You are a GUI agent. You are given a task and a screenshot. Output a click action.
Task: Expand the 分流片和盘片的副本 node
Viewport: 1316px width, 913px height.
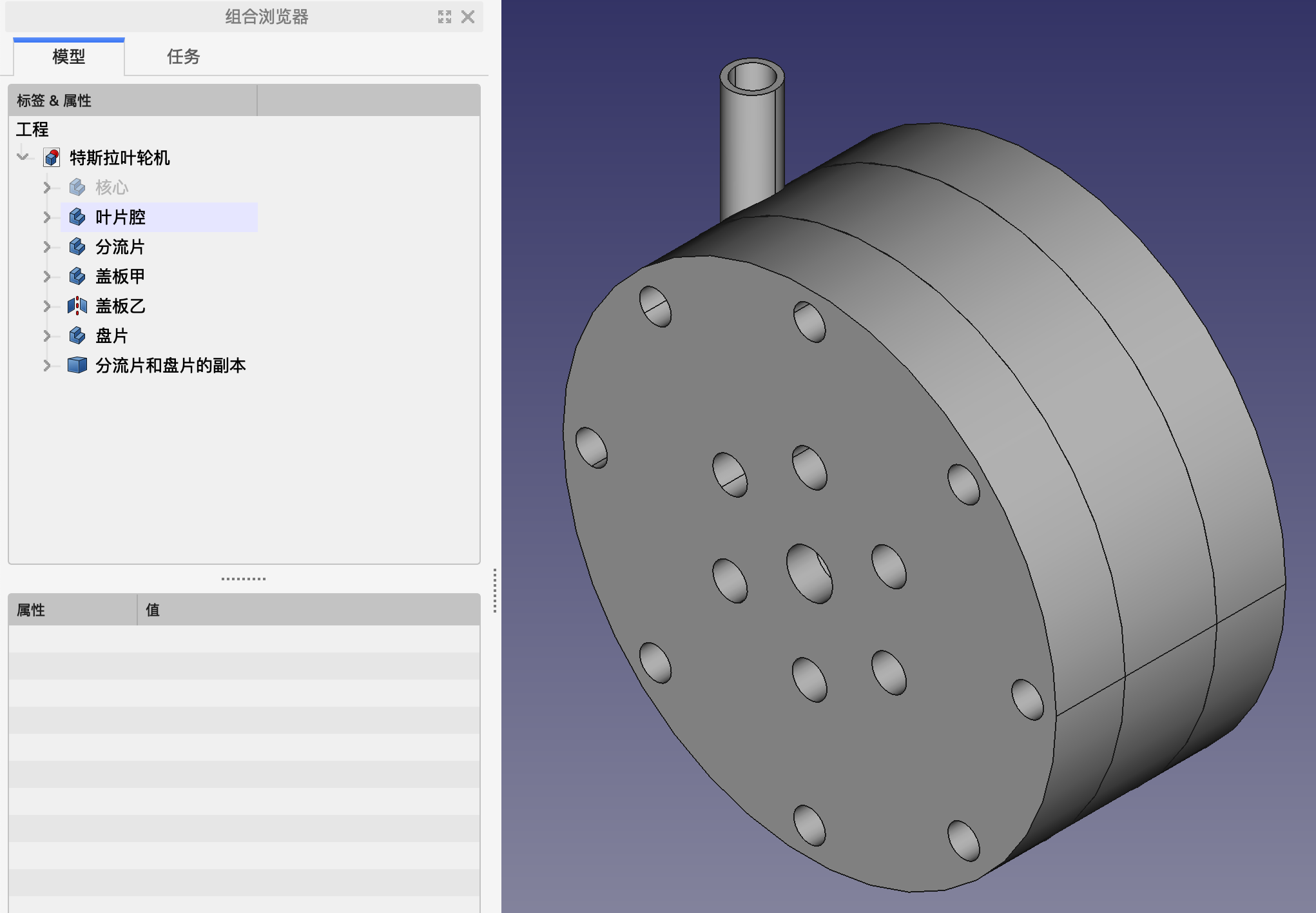[46, 366]
